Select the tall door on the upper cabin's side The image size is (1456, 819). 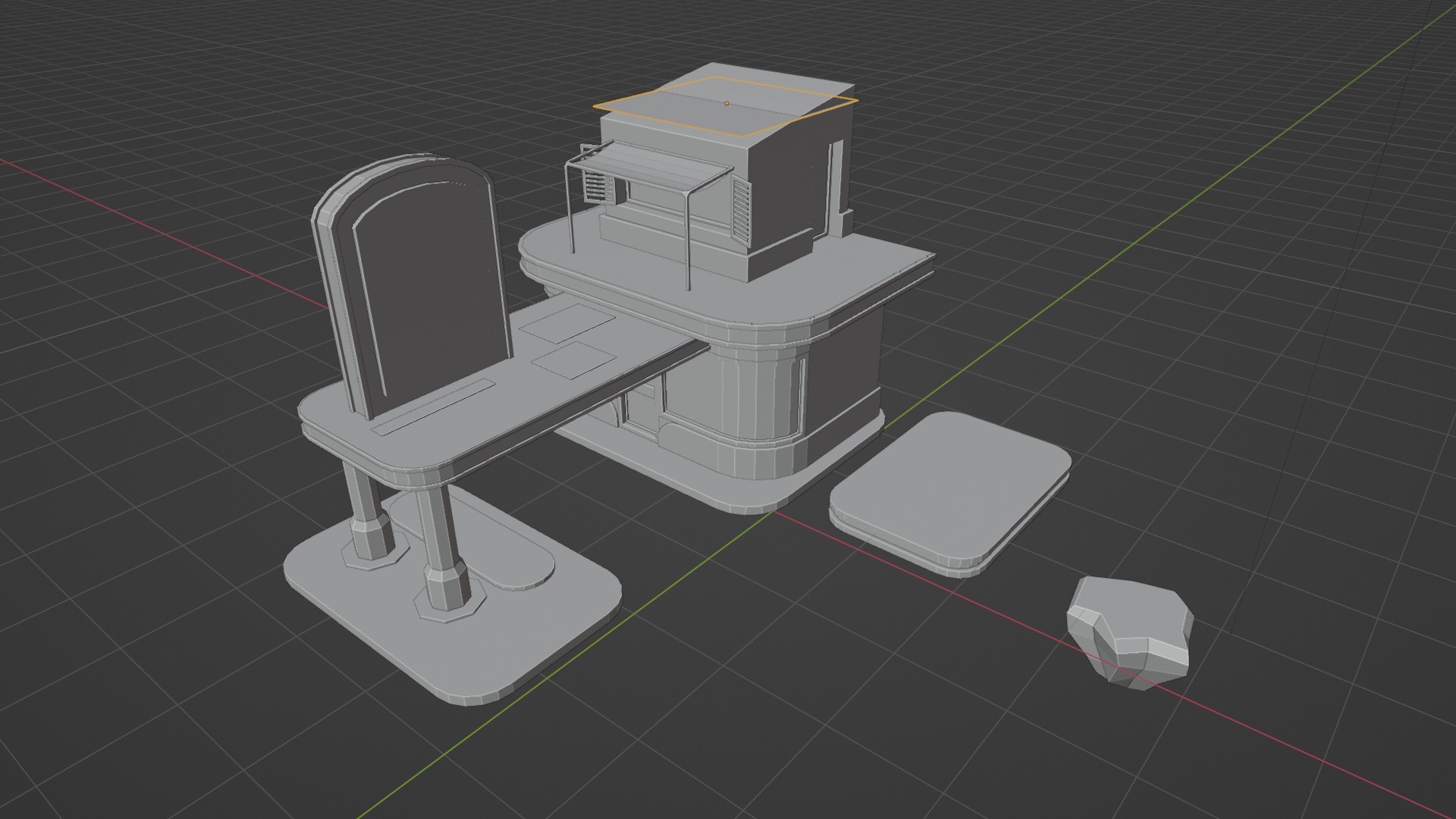point(834,182)
